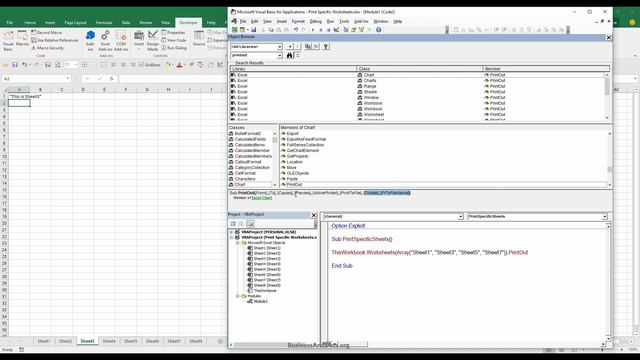Open the blue Add-ins icon in ribbon
Image resolution: width=640 pixels, height=360 pixels.
90,41
